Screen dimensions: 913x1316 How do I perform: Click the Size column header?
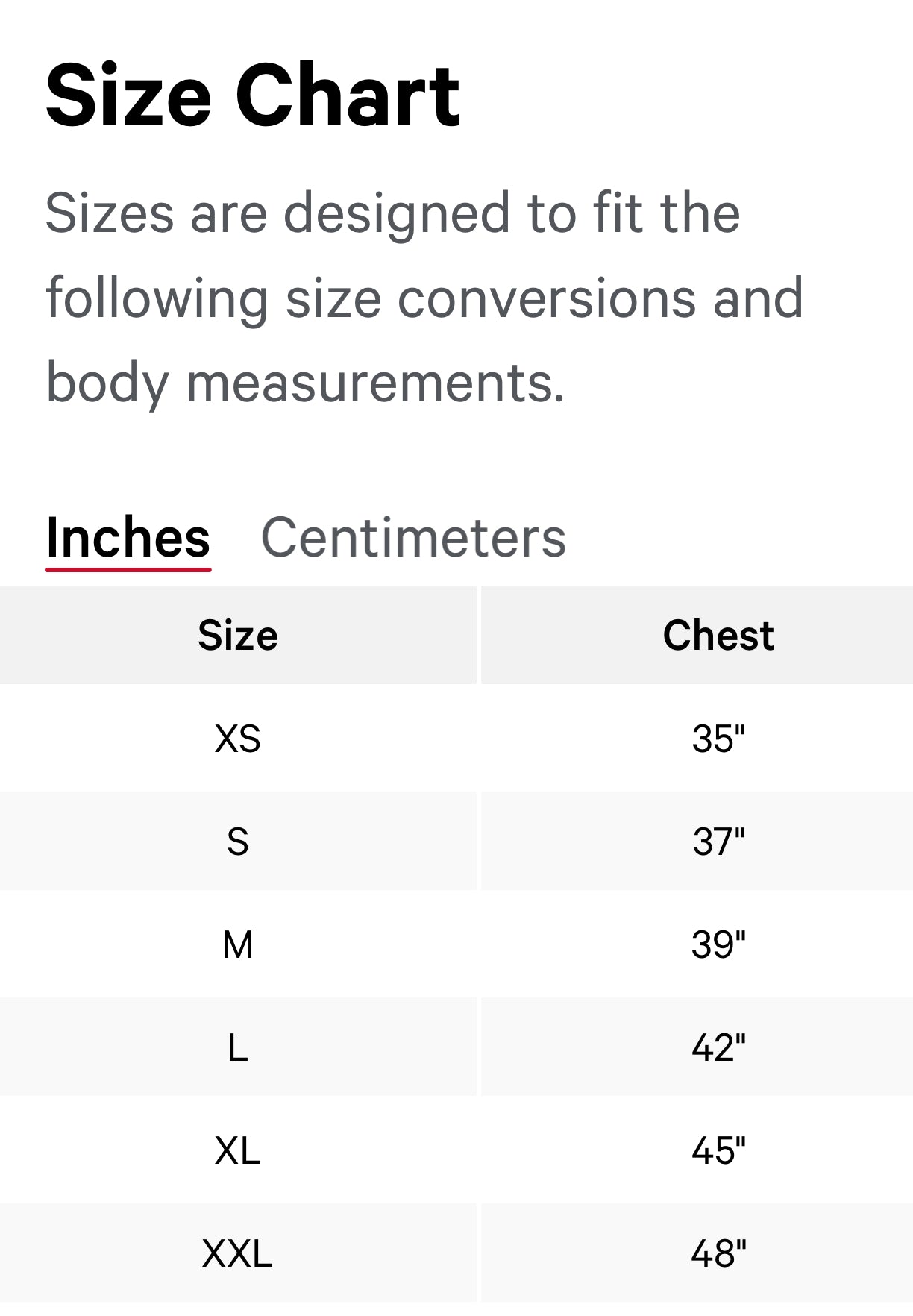[238, 636]
